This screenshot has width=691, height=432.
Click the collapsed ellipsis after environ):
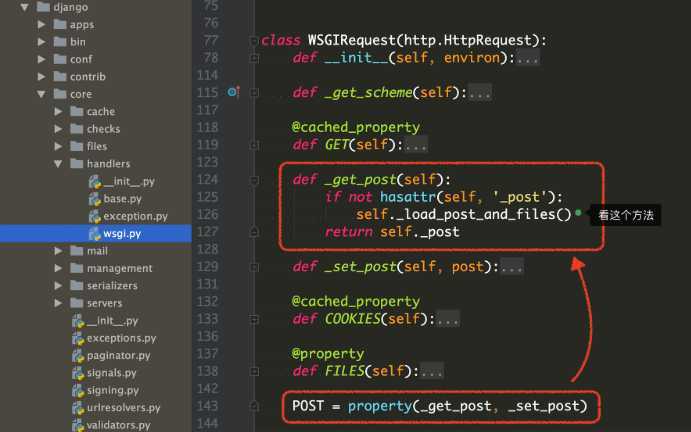point(528,58)
